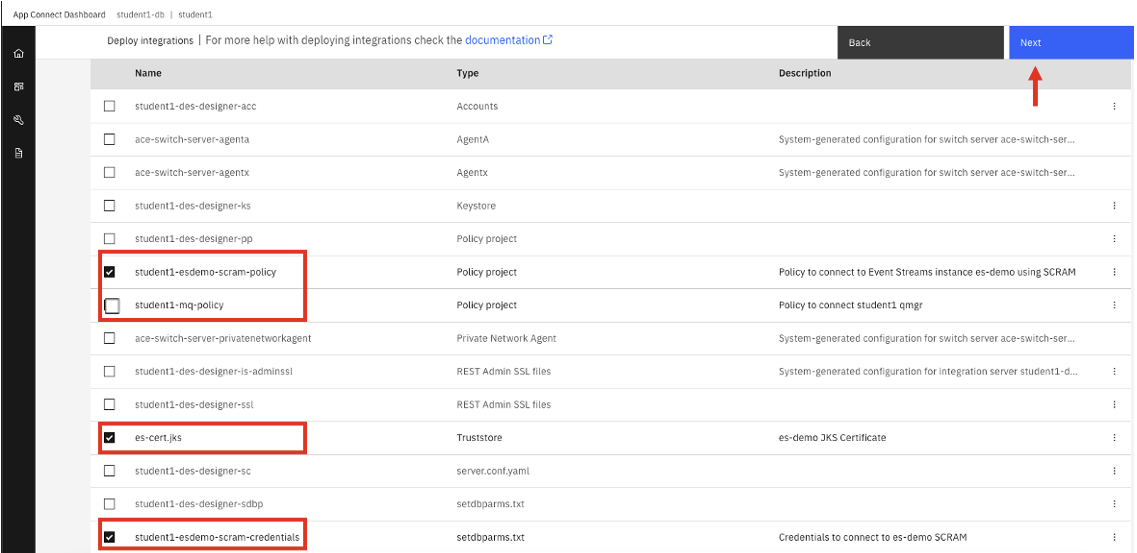
Task: Click the blue Next button
Action: [1071, 43]
